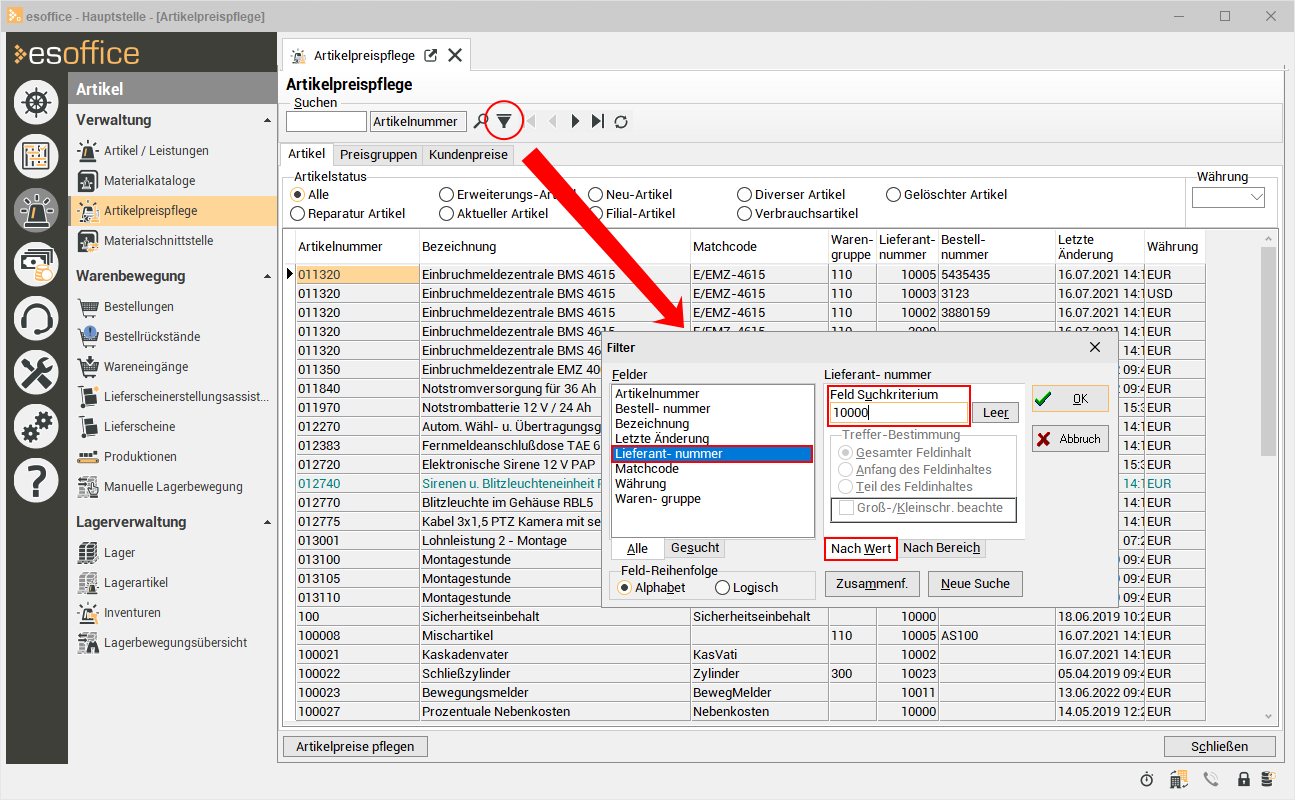
Task: Switch to Gesucht tab in Filter
Action: click(x=694, y=549)
